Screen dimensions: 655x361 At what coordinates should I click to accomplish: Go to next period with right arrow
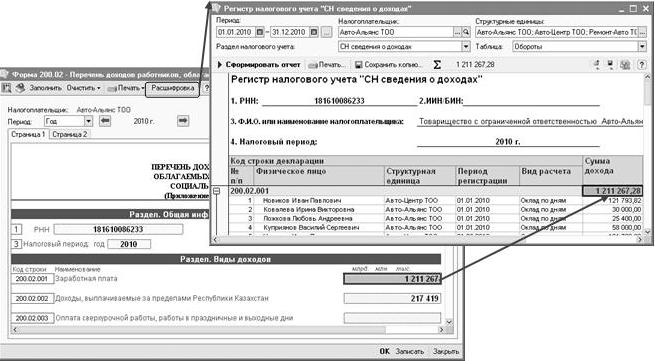click(x=183, y=121)
